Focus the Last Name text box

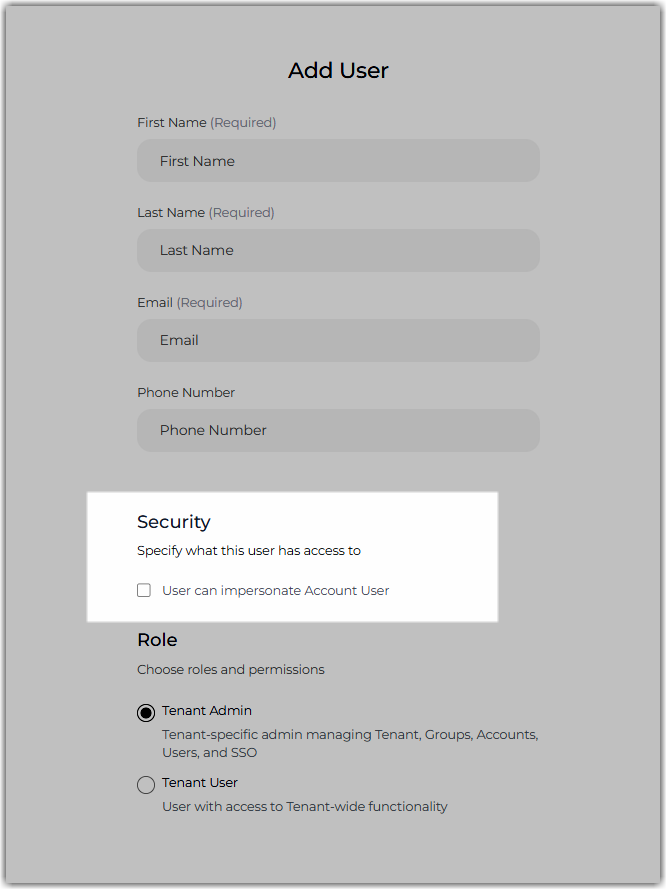(x=338, y=250)
